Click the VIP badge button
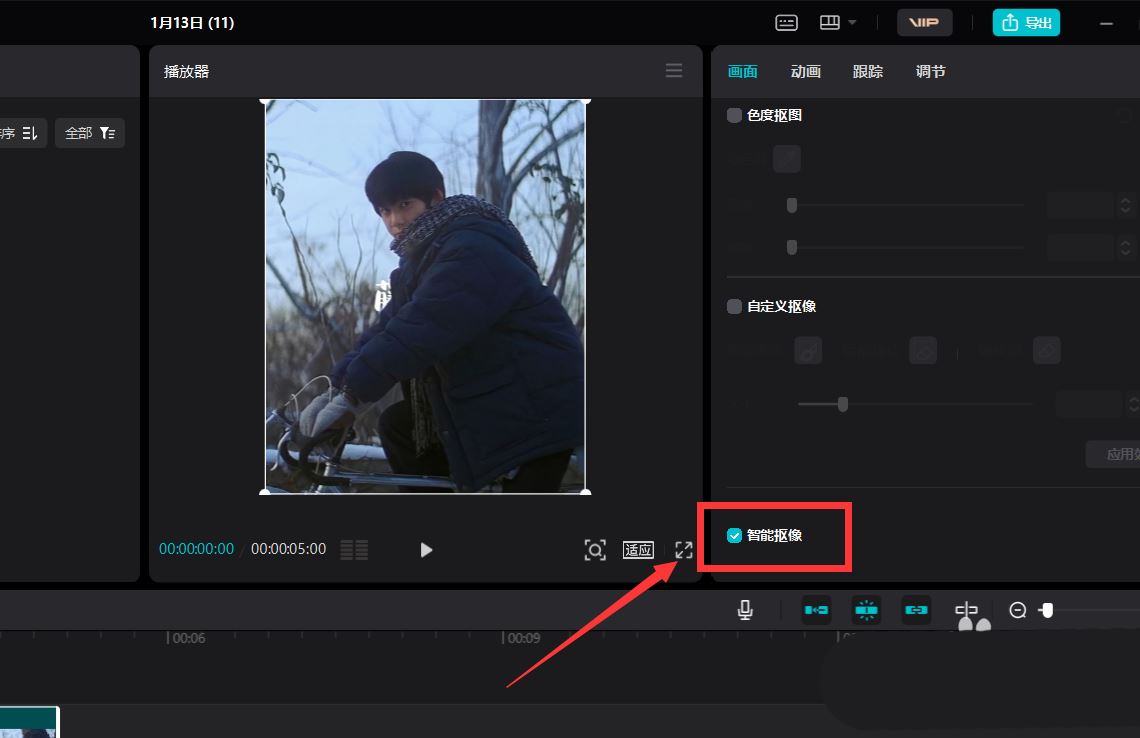 point(924,23)
